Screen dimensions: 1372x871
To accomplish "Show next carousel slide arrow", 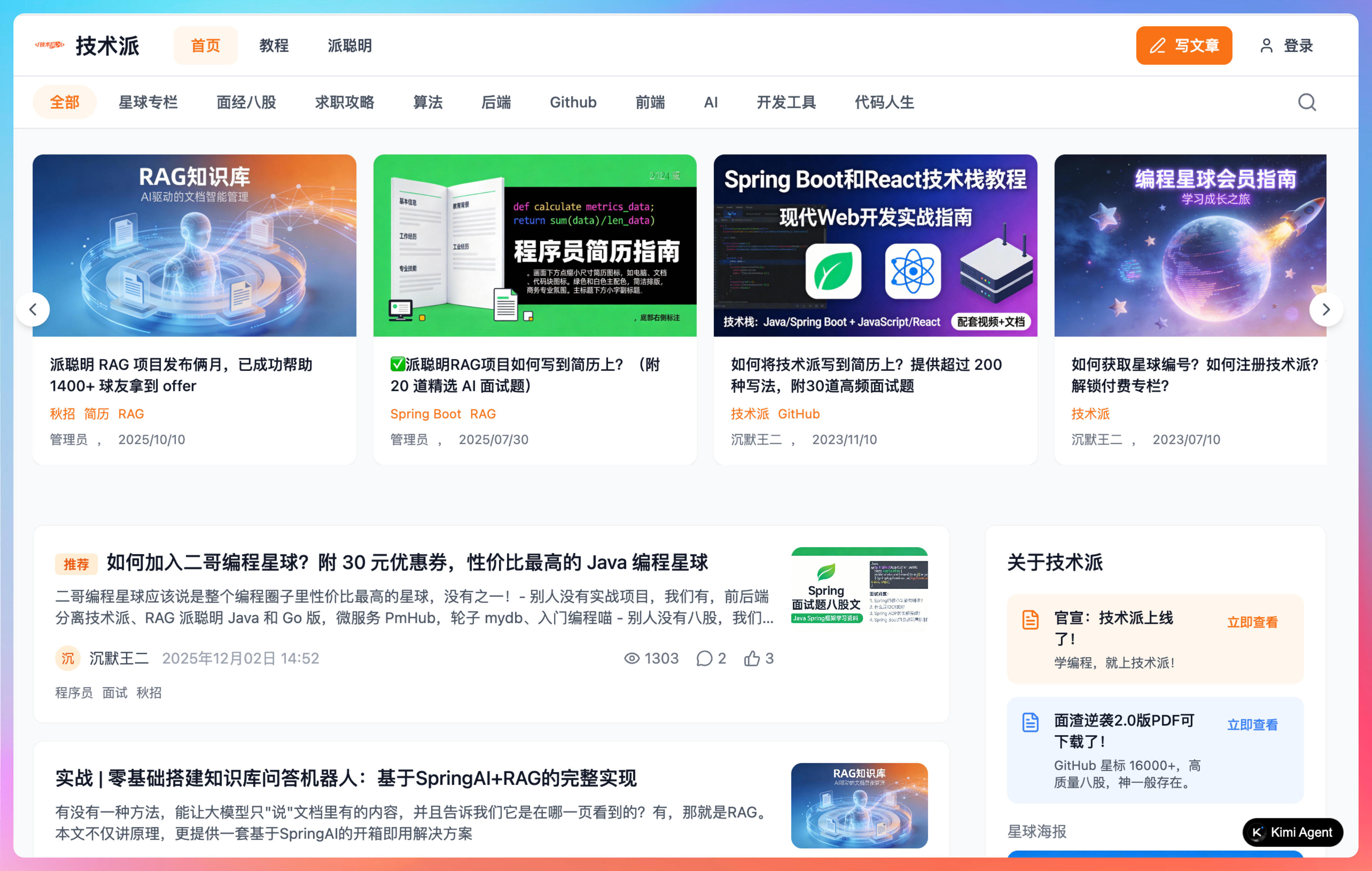I will tap(1326, 309).
